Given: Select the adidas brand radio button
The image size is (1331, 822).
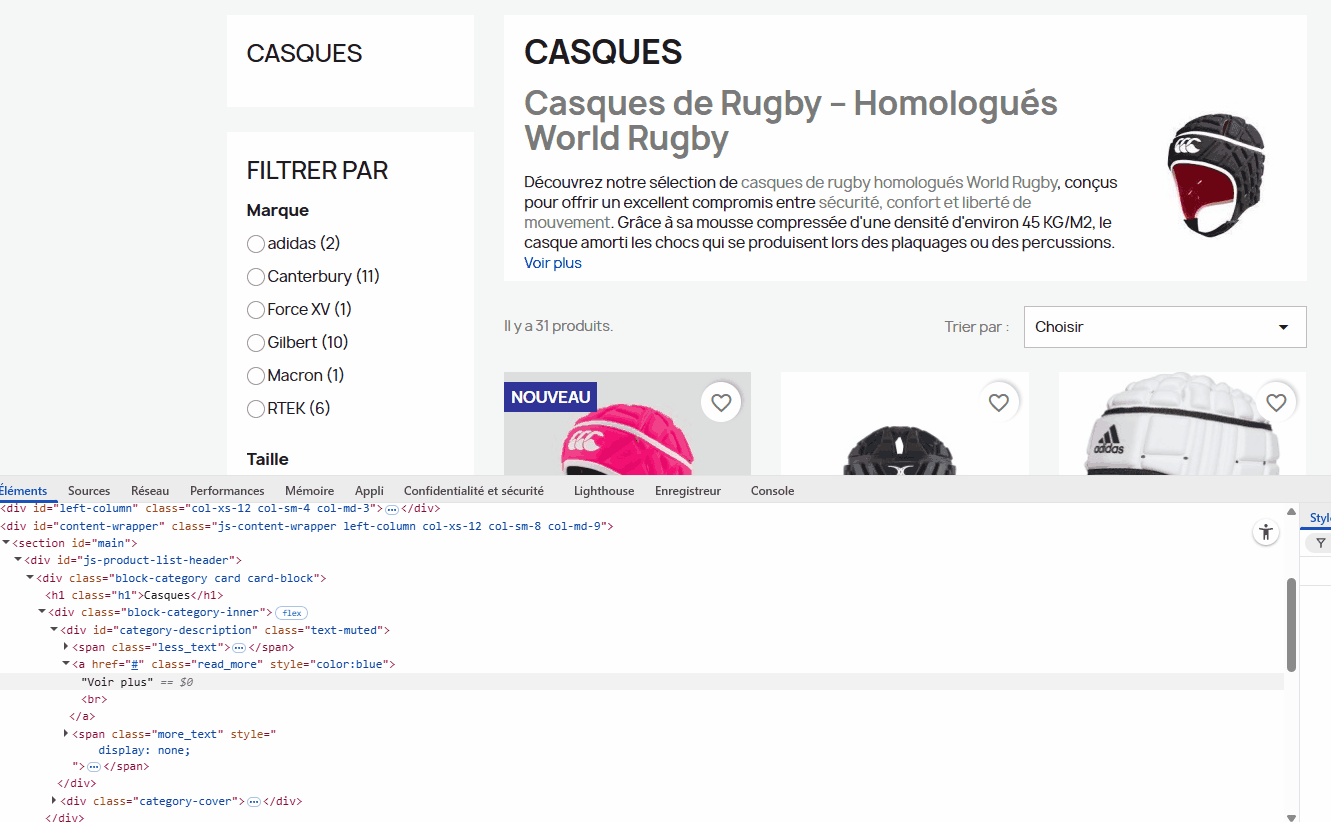Looking at the screenshot, I should pos(255,243).
